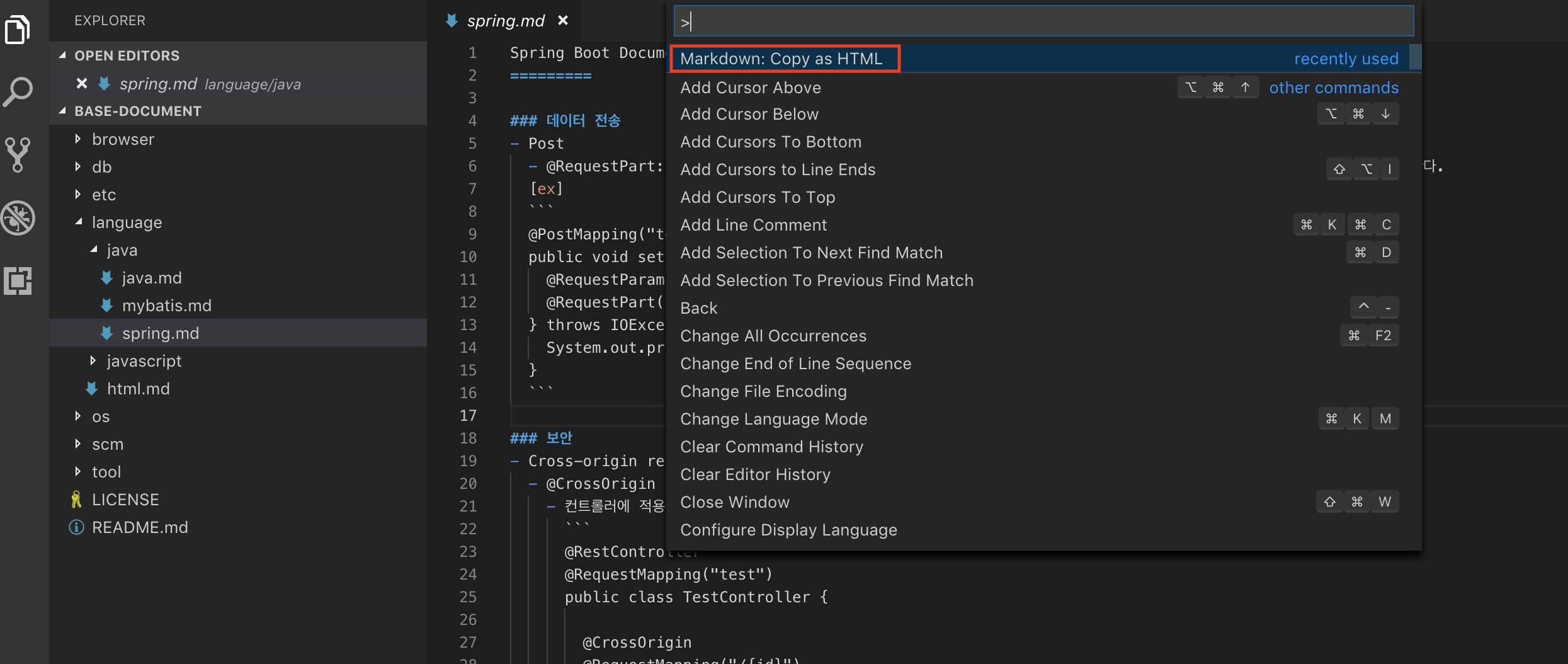The image size is (1568, 664).
Task: Collapse the BASE-DOCUMENT section
Action: pos(62,111)
